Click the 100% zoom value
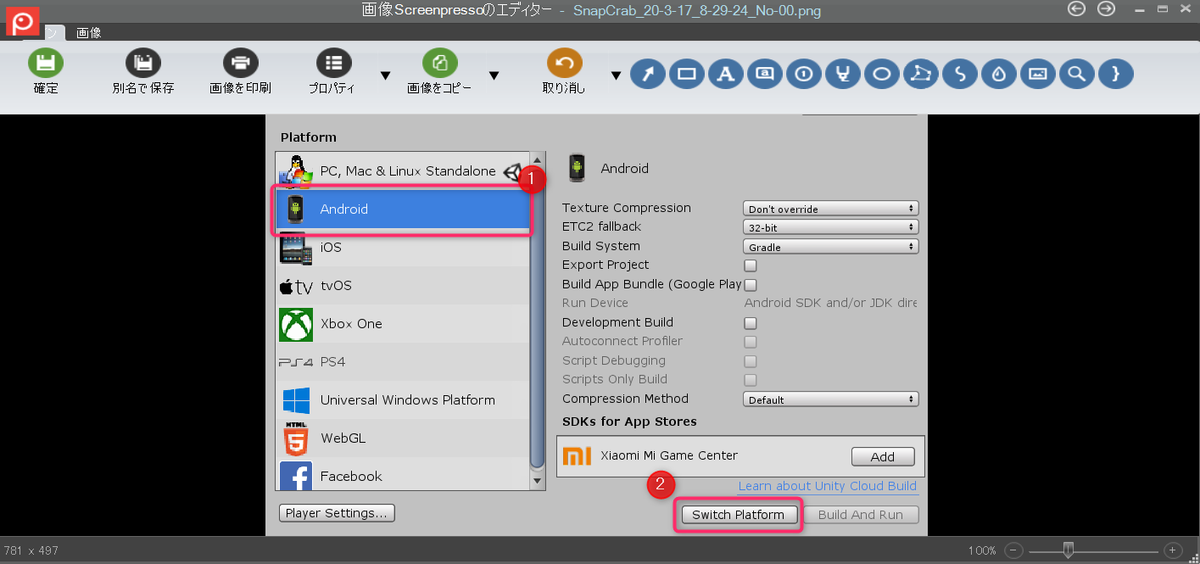Image resolution: width=1200 pixels, height=564 pixels. click(982, 551)
